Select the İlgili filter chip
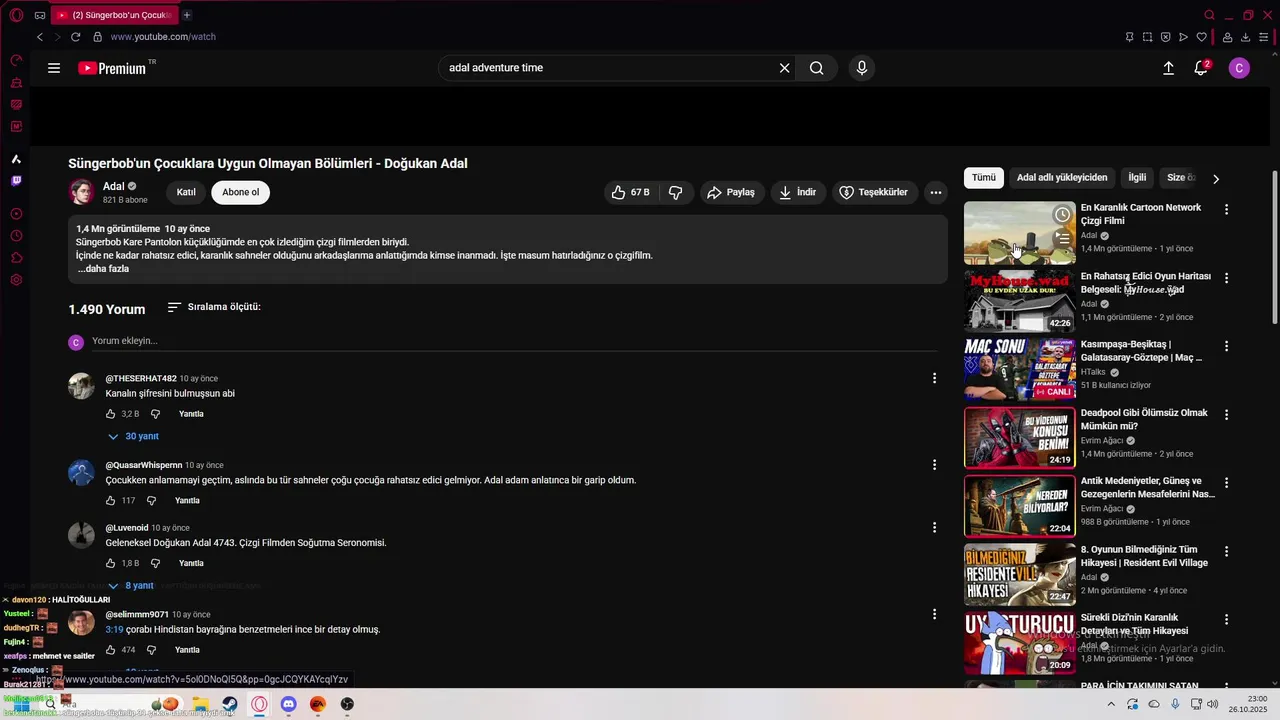The image size is (1280, 720). coord(1137,178)
